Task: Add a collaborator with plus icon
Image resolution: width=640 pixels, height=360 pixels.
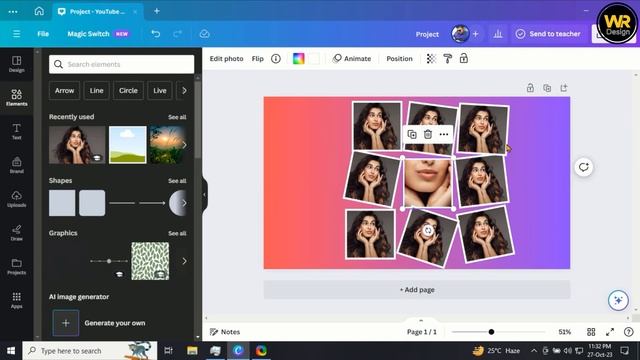Action: point(476,34)
